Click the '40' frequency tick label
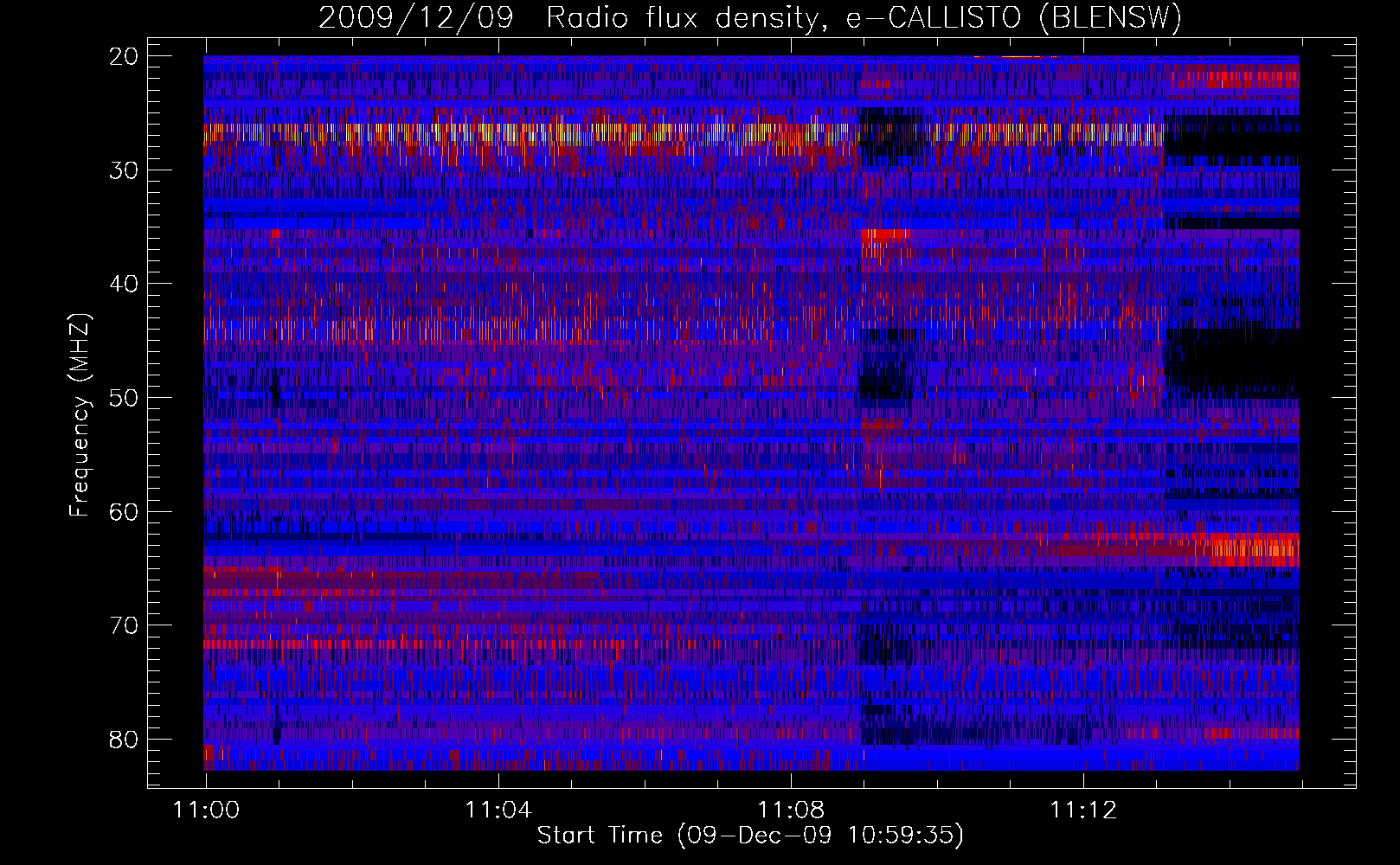This screenshot has width=1400, height=865. pos(124,284)
